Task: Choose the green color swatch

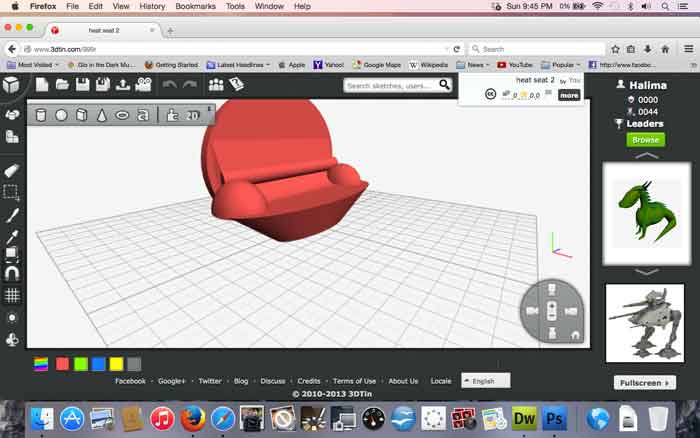Action: [80, 364]
